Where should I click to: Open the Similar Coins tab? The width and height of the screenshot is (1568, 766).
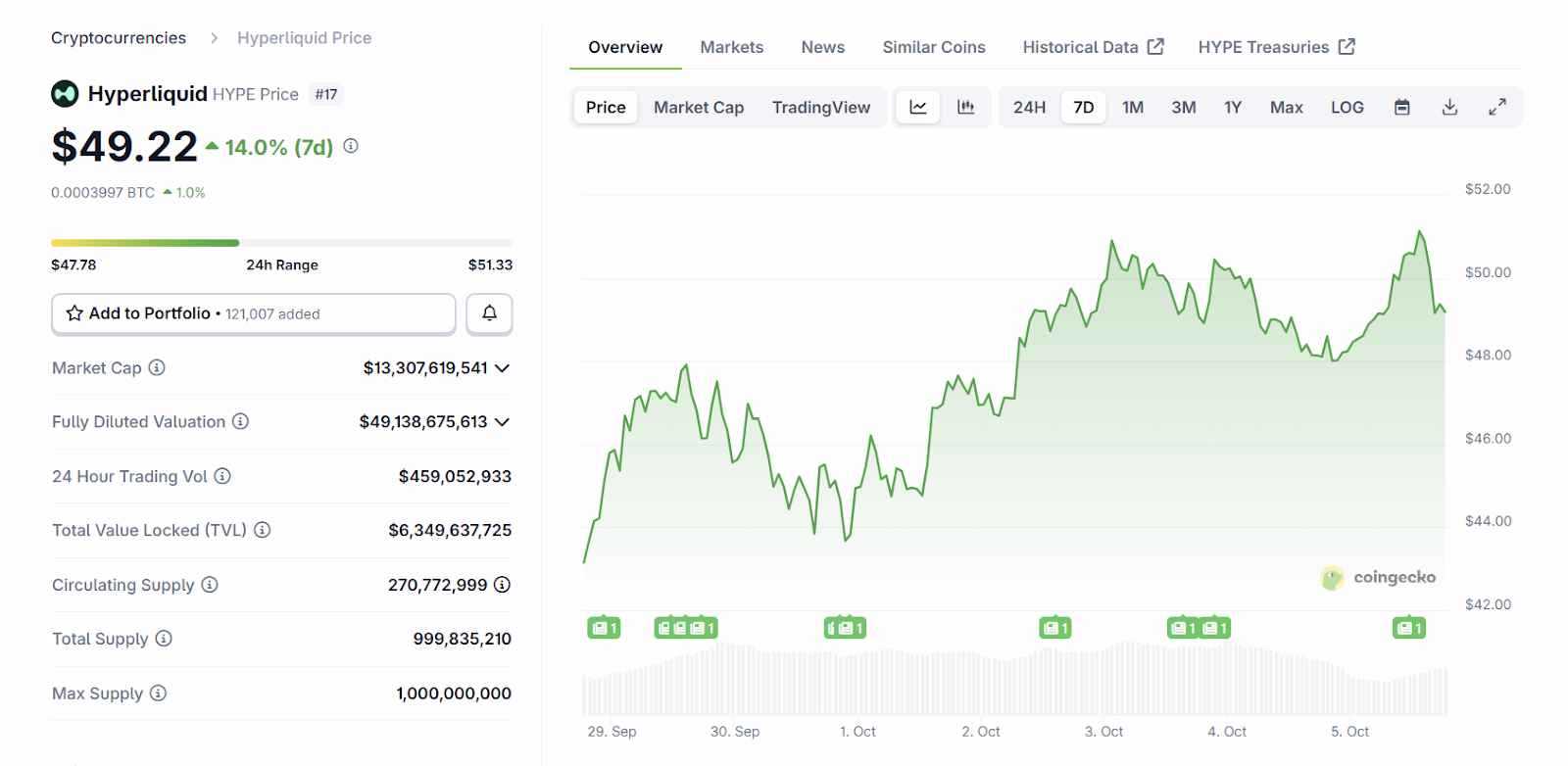coord(933,47)
